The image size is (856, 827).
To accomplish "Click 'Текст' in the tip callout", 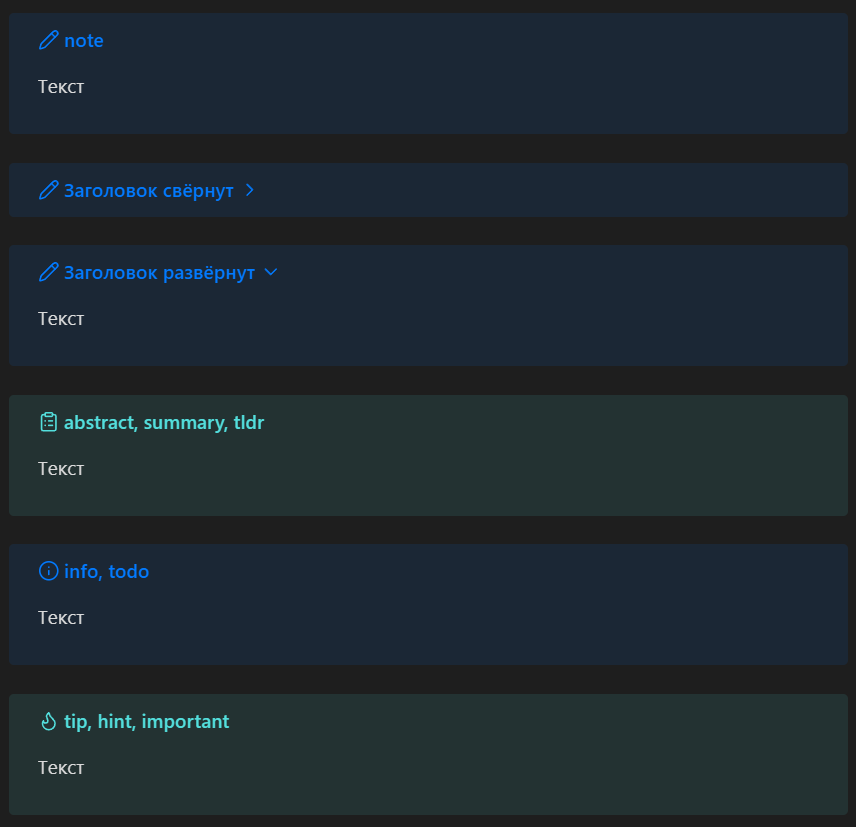I will (61, 768).
